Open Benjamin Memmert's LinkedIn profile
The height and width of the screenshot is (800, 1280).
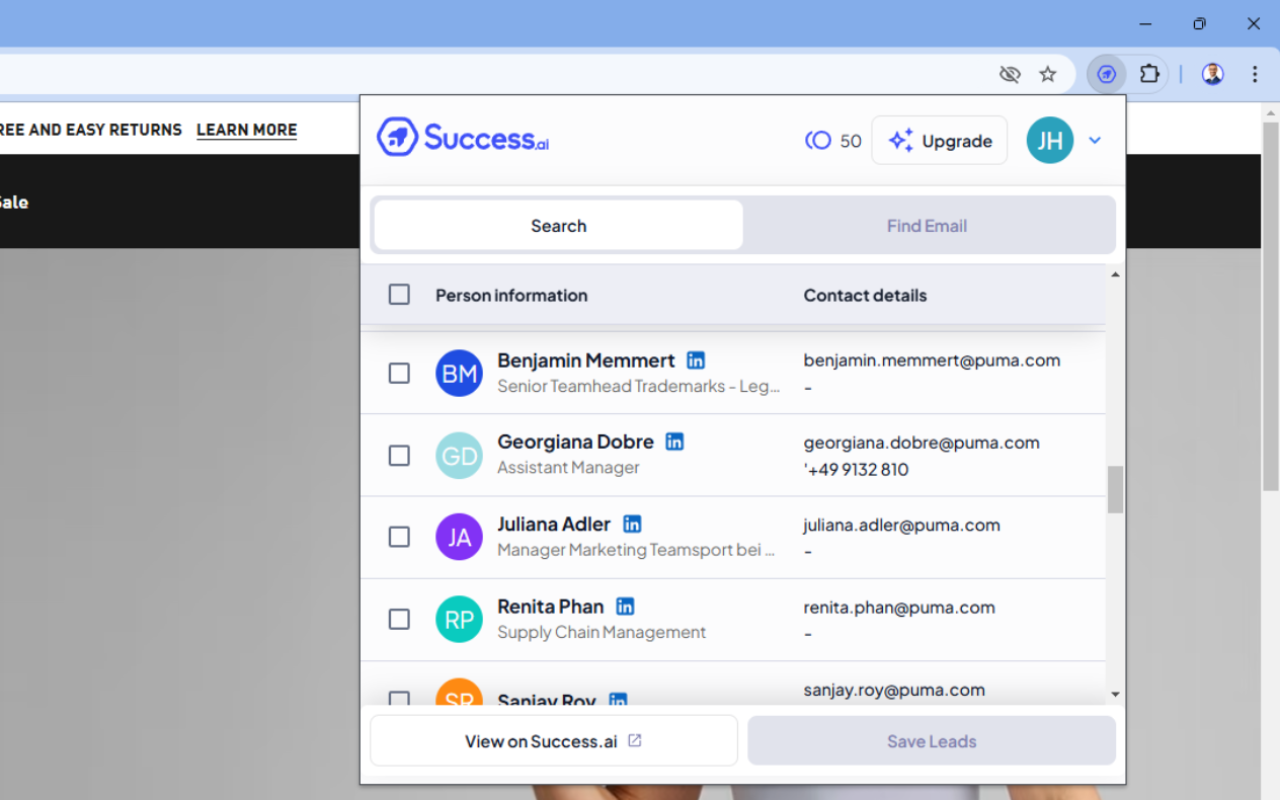point(695,360)
